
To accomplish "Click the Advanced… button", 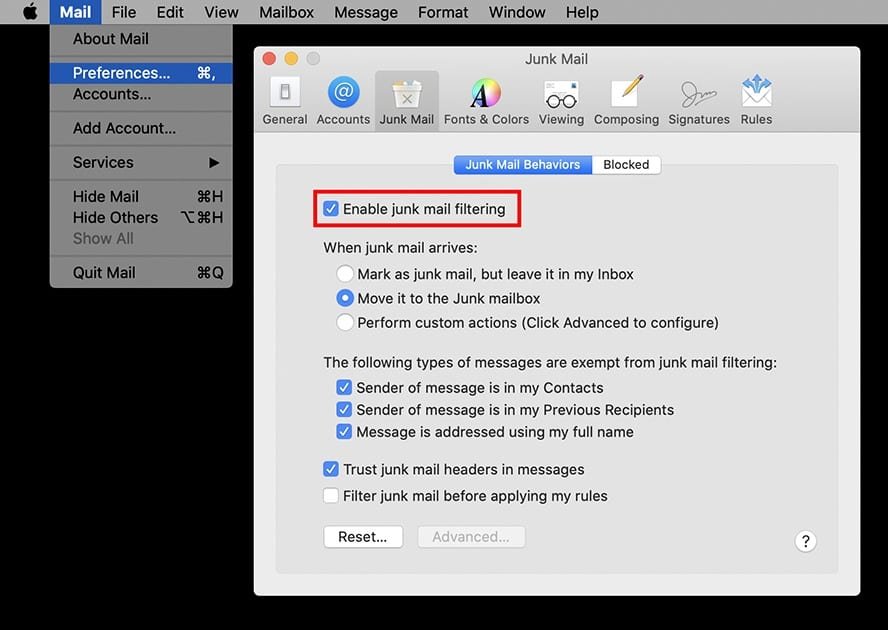I will [471, 537].
